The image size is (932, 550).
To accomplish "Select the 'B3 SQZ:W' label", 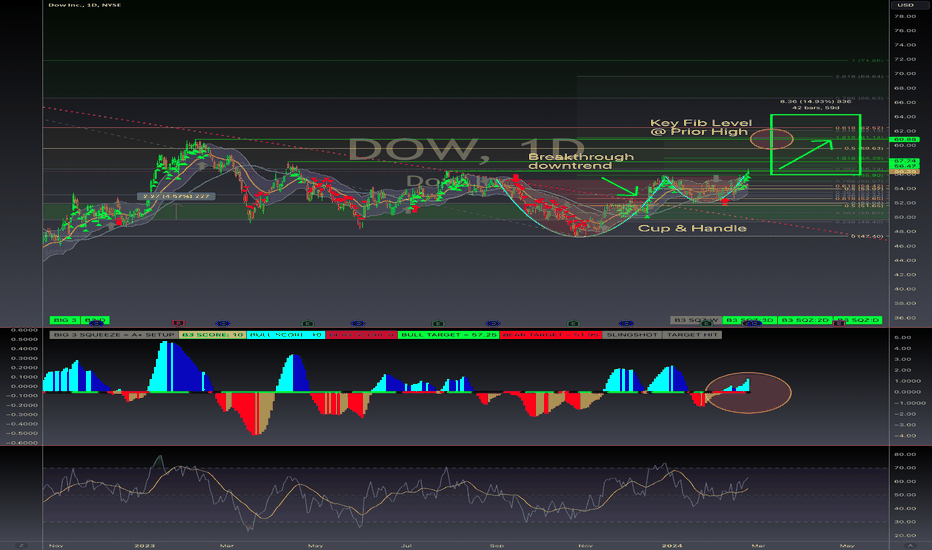I will (x=695, y=320).
